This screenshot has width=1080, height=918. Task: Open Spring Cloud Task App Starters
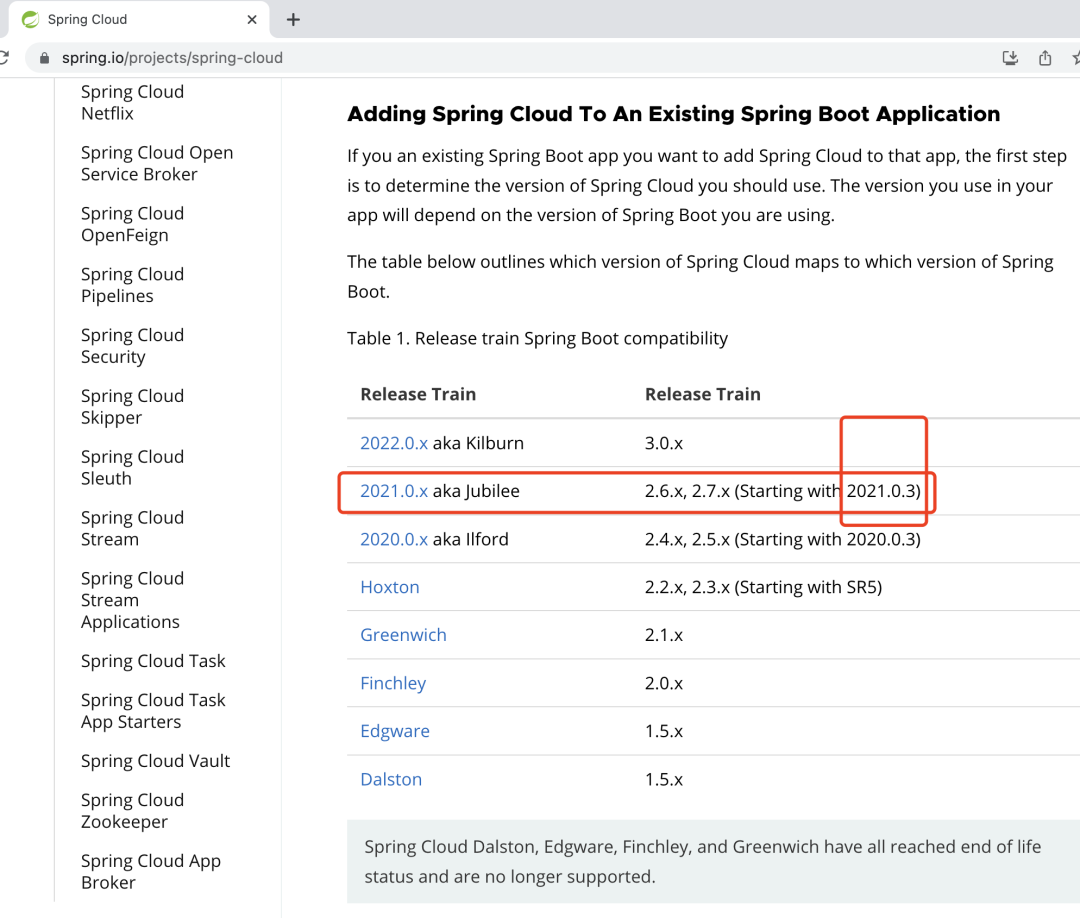click(153, 711)
